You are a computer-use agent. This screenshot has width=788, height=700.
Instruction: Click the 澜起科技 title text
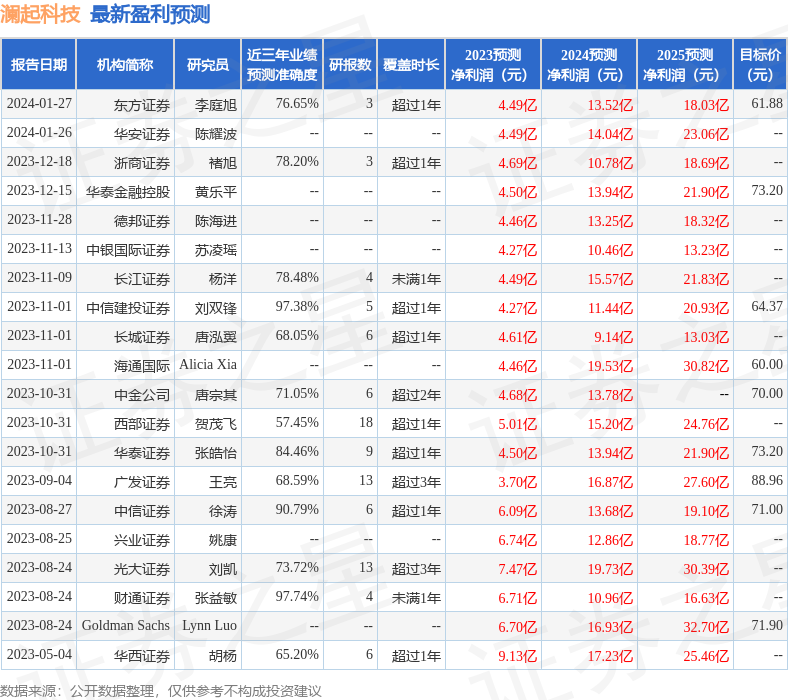tap(40, 14)
